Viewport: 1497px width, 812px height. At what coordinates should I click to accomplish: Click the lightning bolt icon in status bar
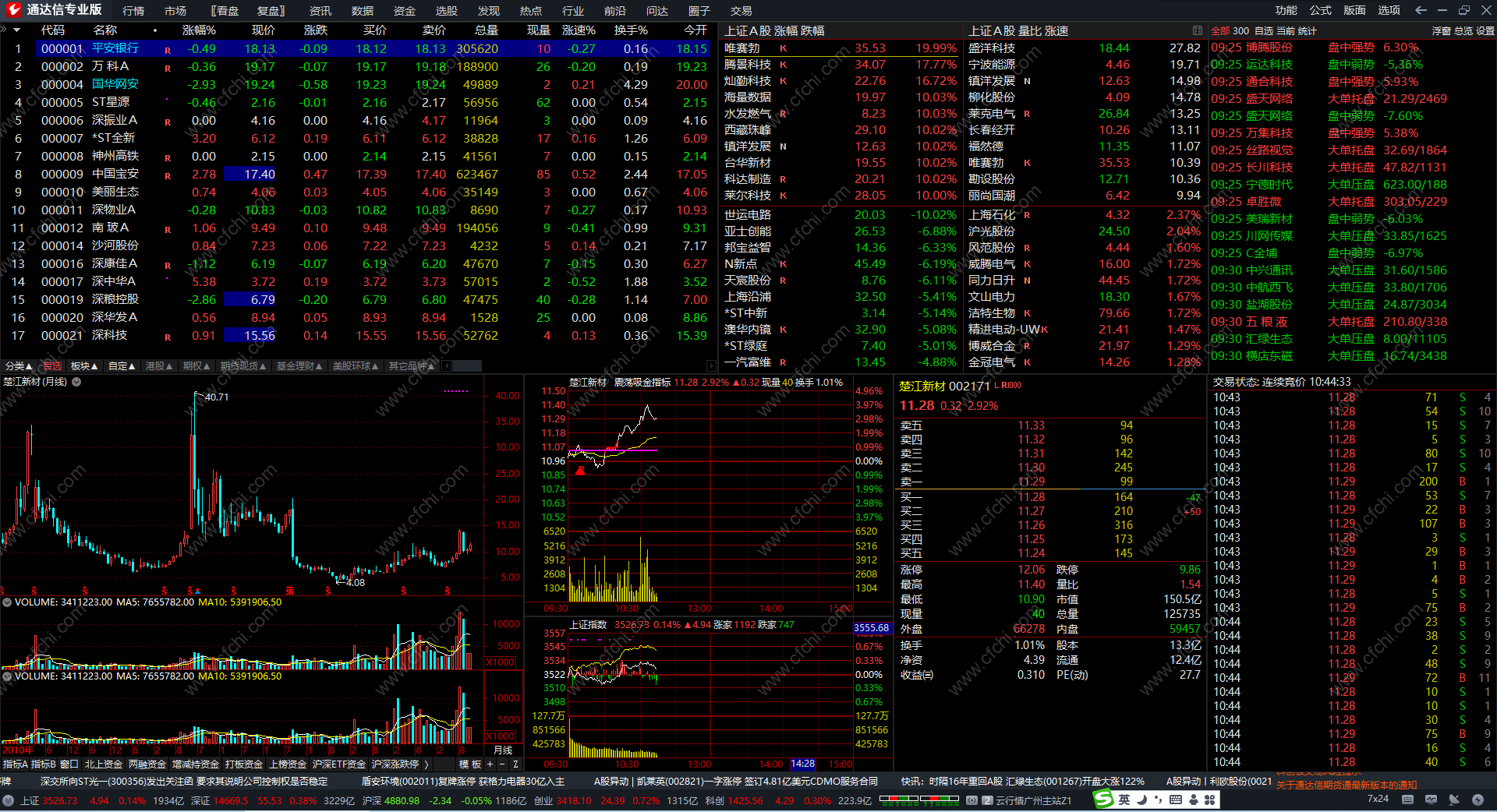coord(1478,800)
